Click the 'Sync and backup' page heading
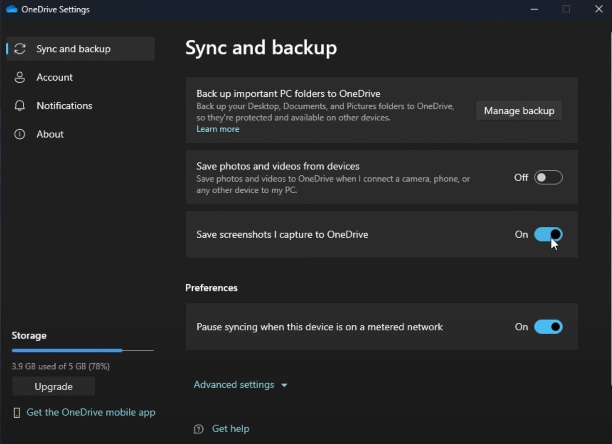The width and height of the screenshot is (612, 444). click(261, 48)
